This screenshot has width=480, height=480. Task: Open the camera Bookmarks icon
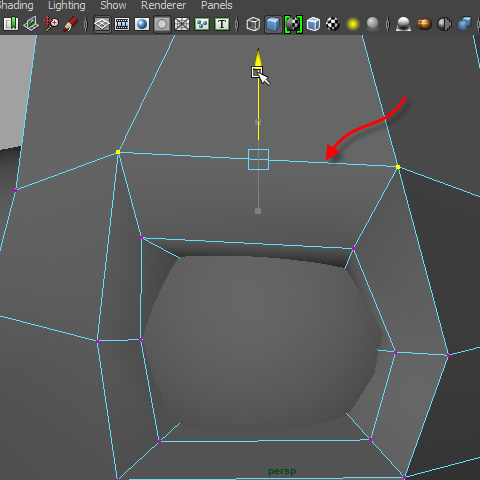click(x=11, y=24)
